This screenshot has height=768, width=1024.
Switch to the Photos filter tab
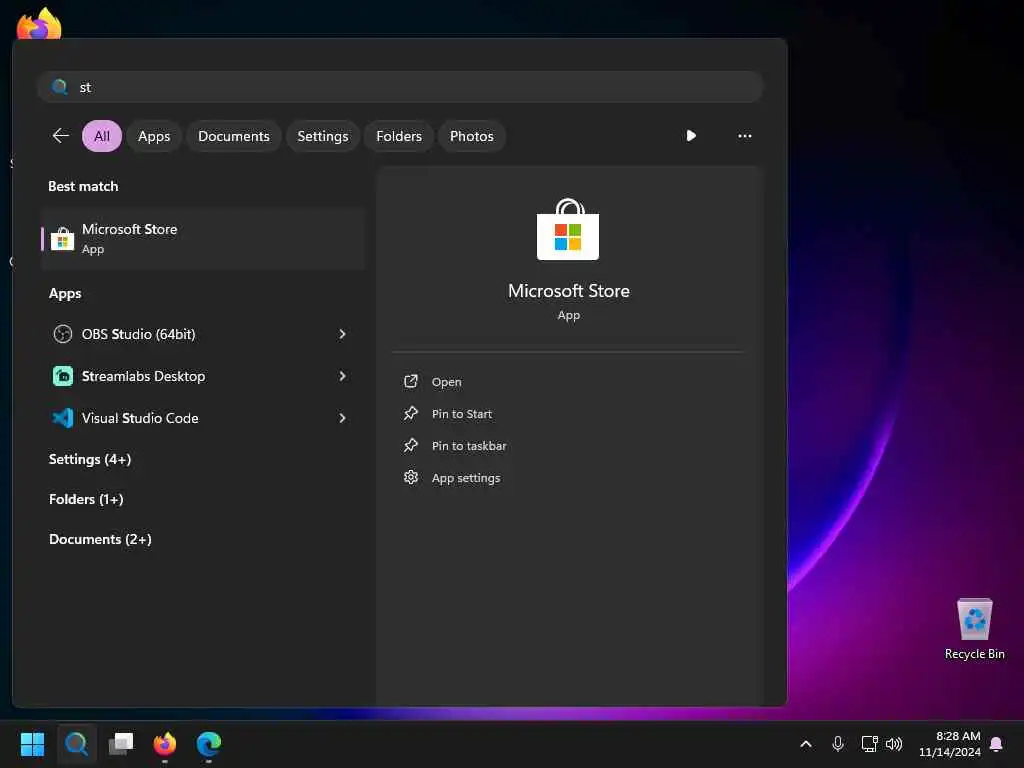click(472, 136)
